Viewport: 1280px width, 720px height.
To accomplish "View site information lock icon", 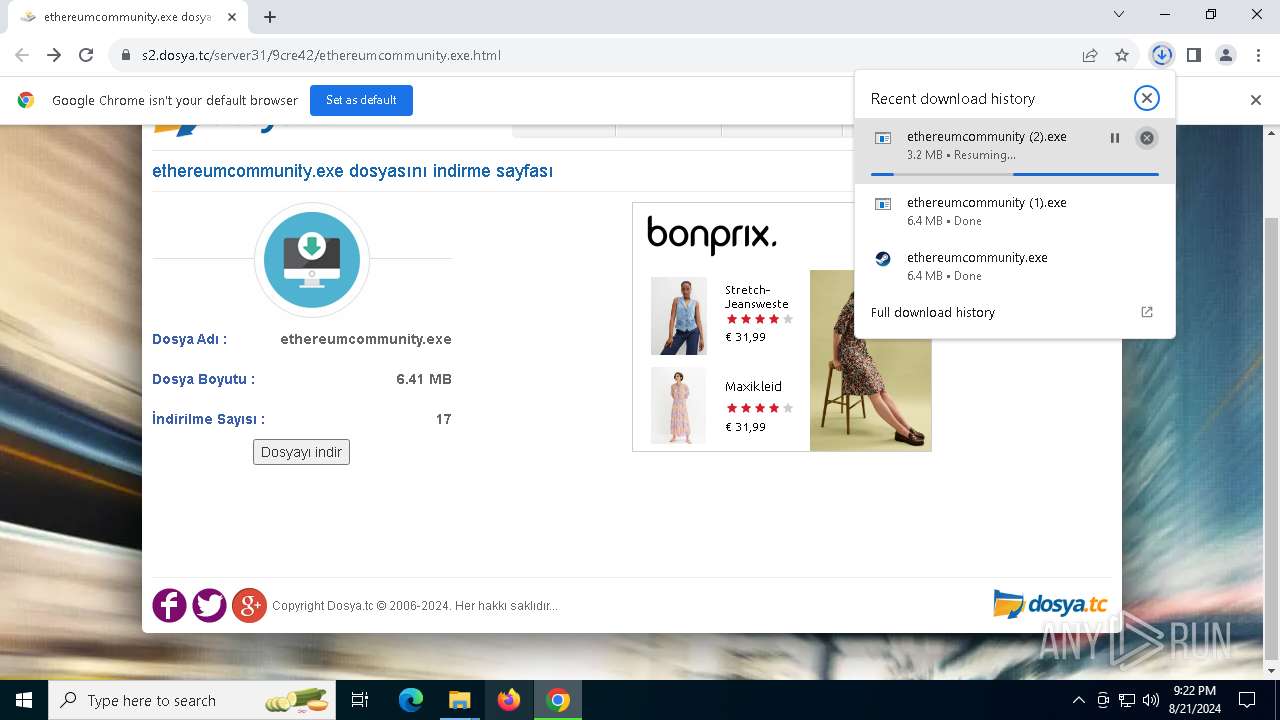I will 125,55.
